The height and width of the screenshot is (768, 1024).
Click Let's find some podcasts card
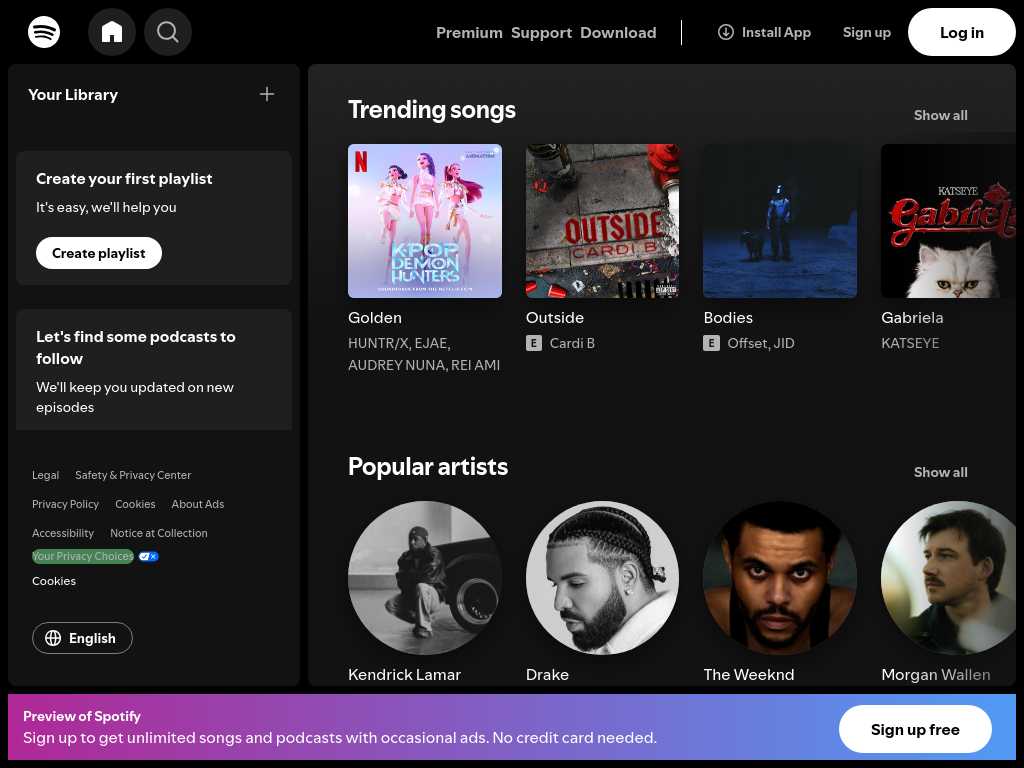(x=154, y=370)
